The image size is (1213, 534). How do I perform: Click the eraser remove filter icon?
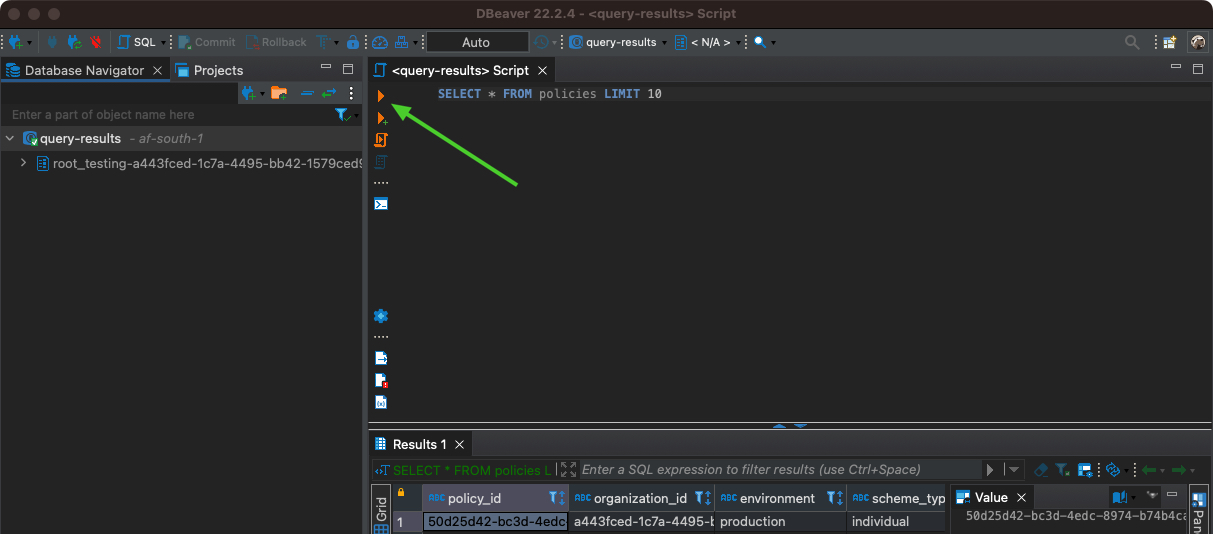pyautogui.click(x=1041, y=469)
